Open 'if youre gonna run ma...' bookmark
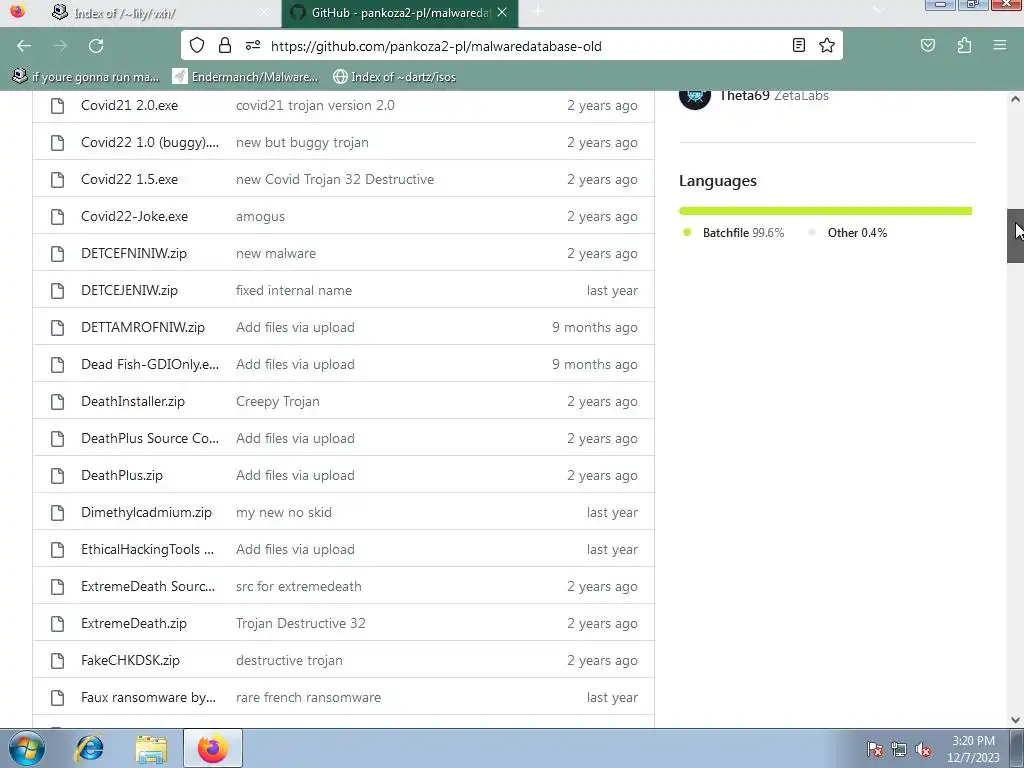1024x768 pixels. coord(86,76)
